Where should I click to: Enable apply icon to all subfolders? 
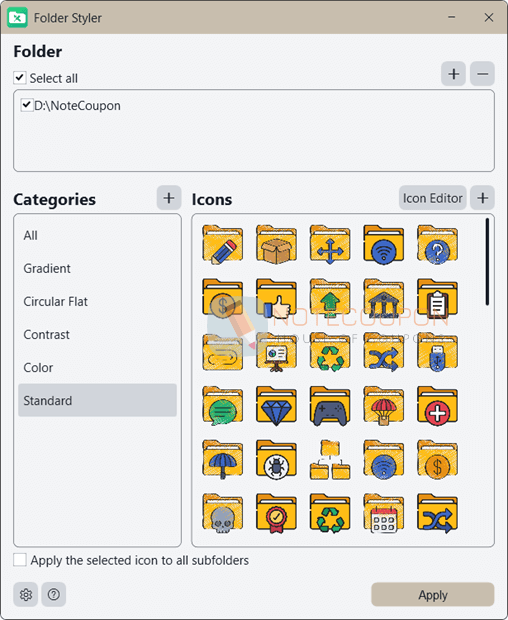20,560
